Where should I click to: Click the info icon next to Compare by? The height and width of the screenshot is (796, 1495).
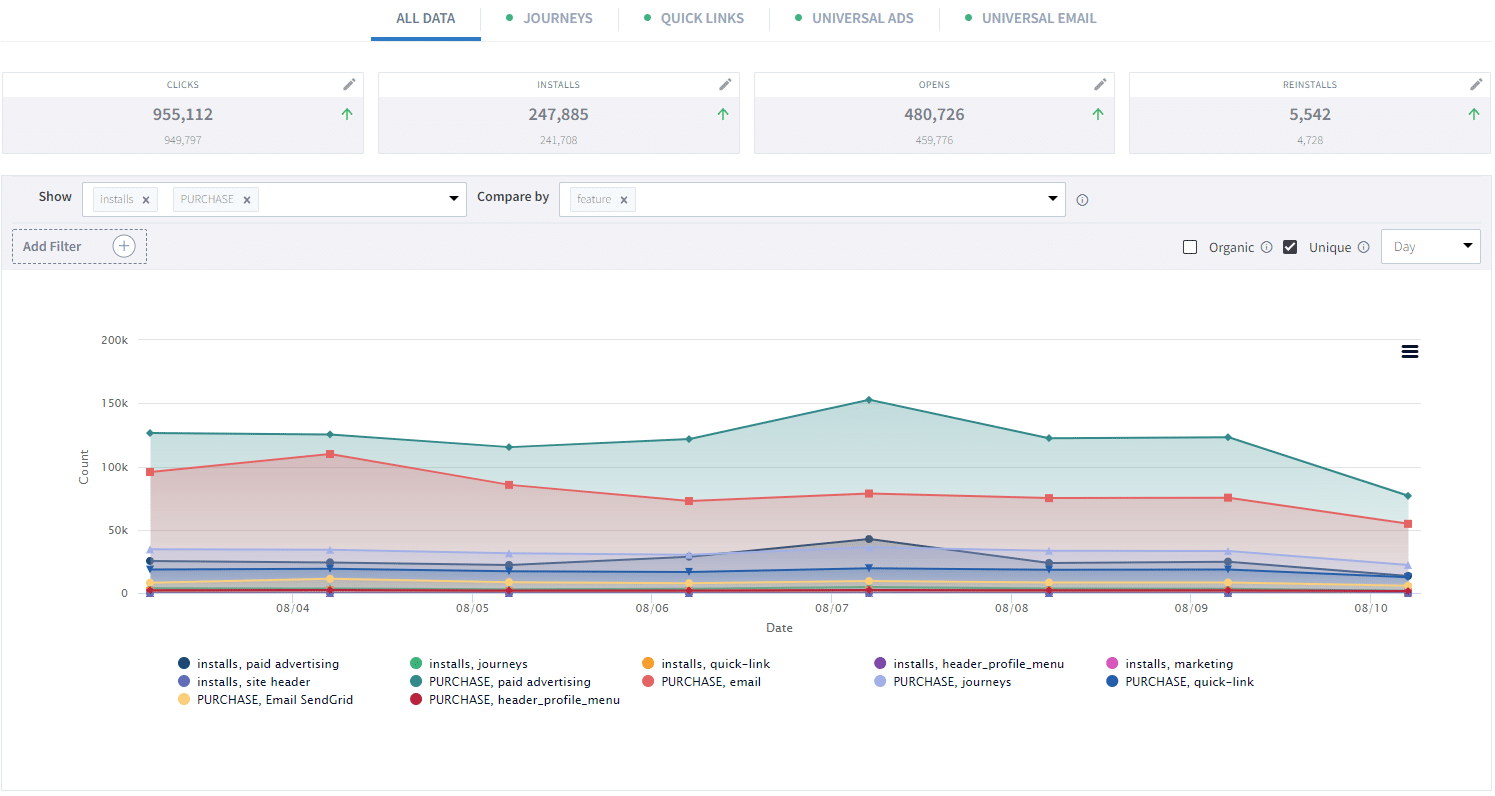1082,200
